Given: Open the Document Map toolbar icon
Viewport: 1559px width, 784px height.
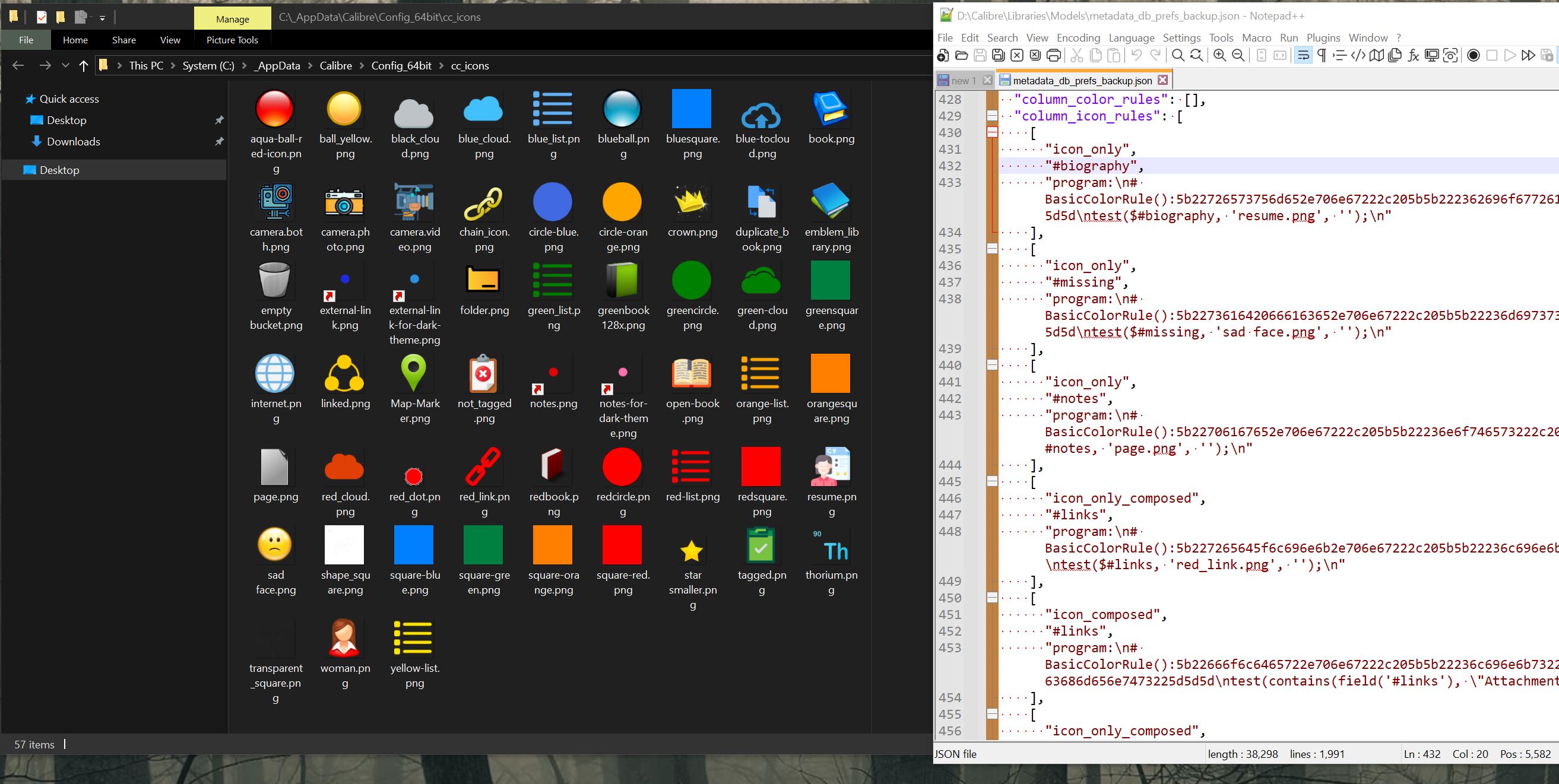Looking at the screenshot, I should (x=1376, y=56).
